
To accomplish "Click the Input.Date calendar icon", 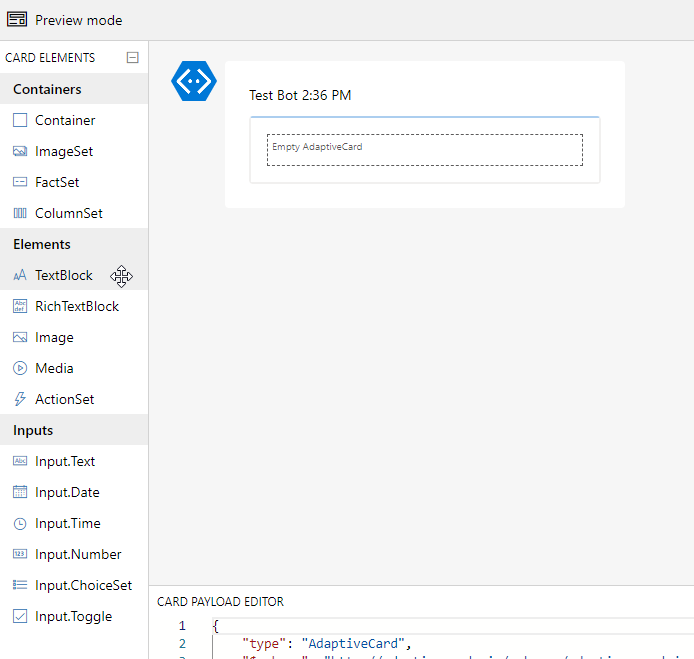I will tap(20, 492).
